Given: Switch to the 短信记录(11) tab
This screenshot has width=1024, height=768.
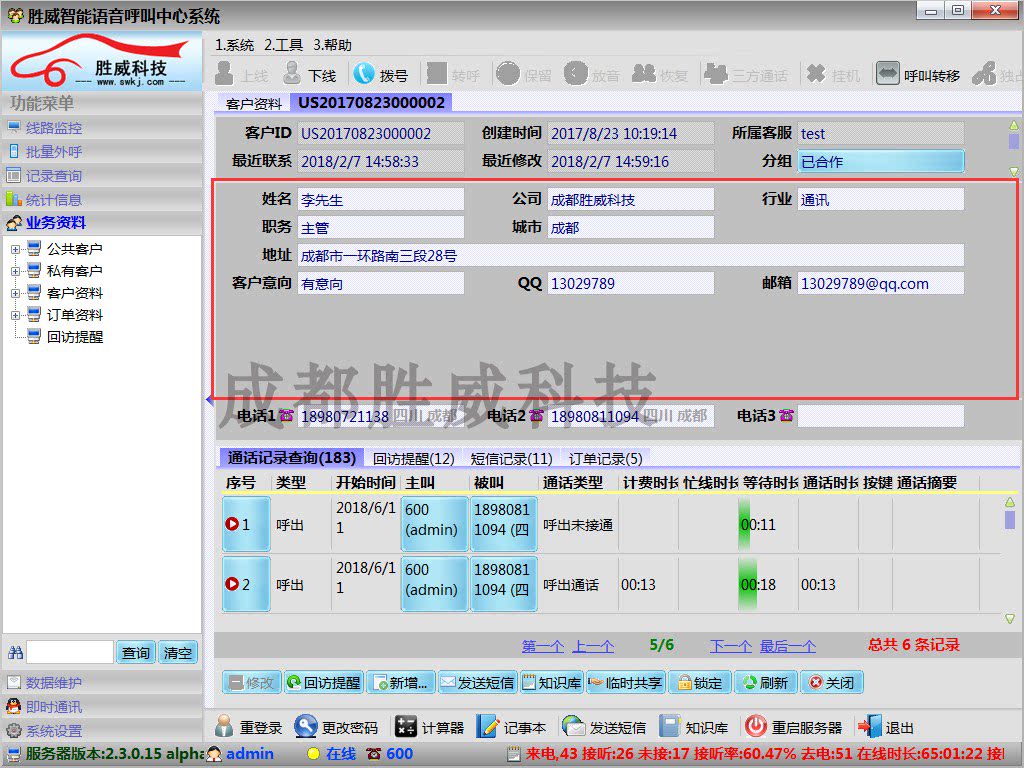Looking at the screenshot, I should (511, 459).
